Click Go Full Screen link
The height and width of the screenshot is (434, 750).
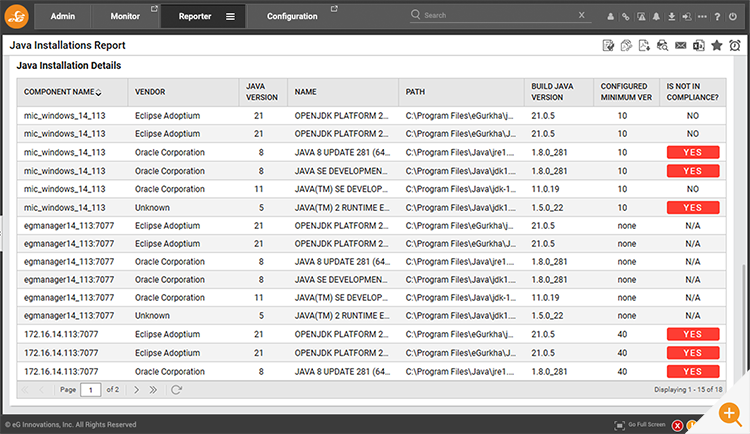point(646,424)
